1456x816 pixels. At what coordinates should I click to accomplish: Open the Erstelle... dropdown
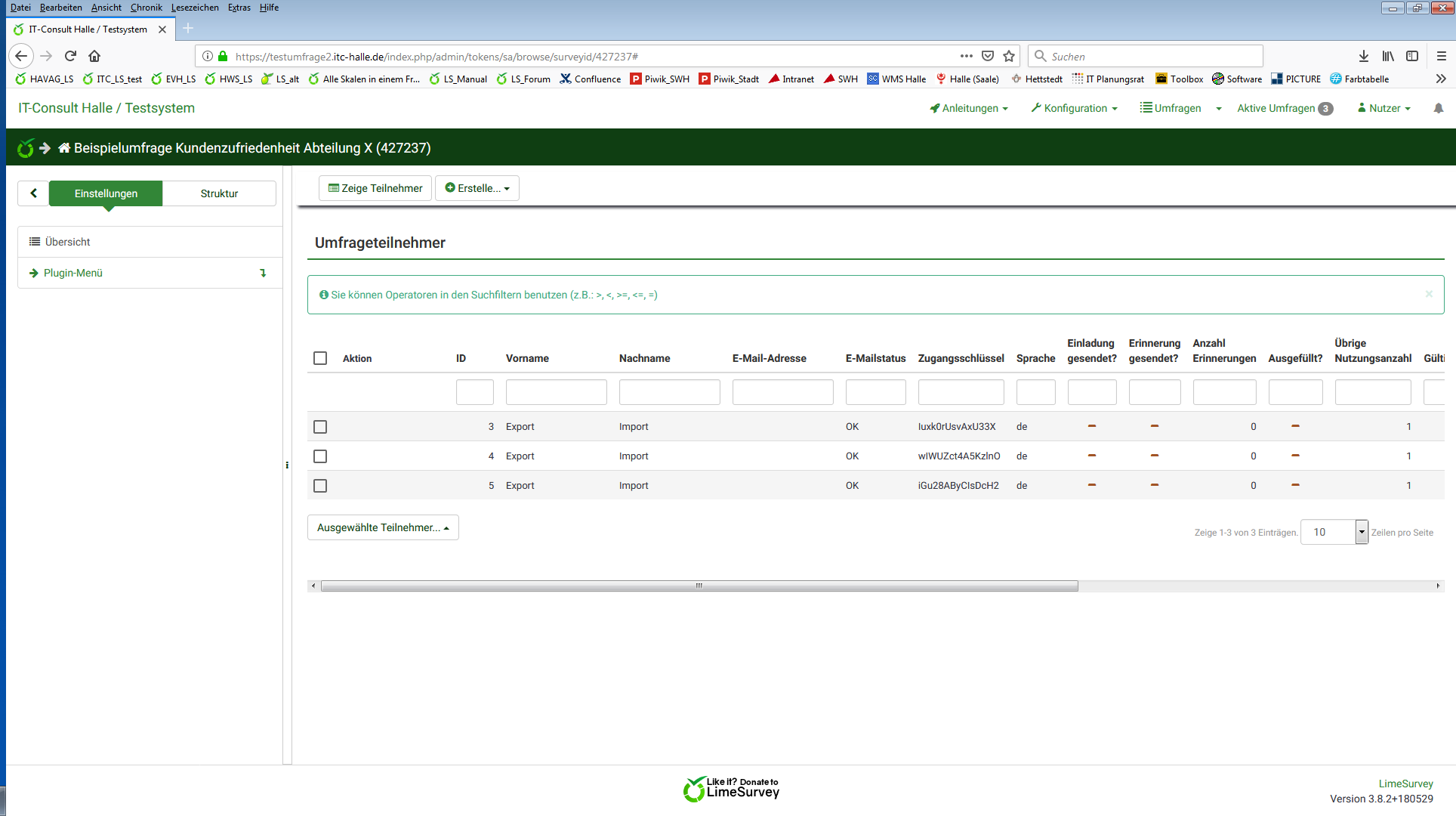click(477, 188)
